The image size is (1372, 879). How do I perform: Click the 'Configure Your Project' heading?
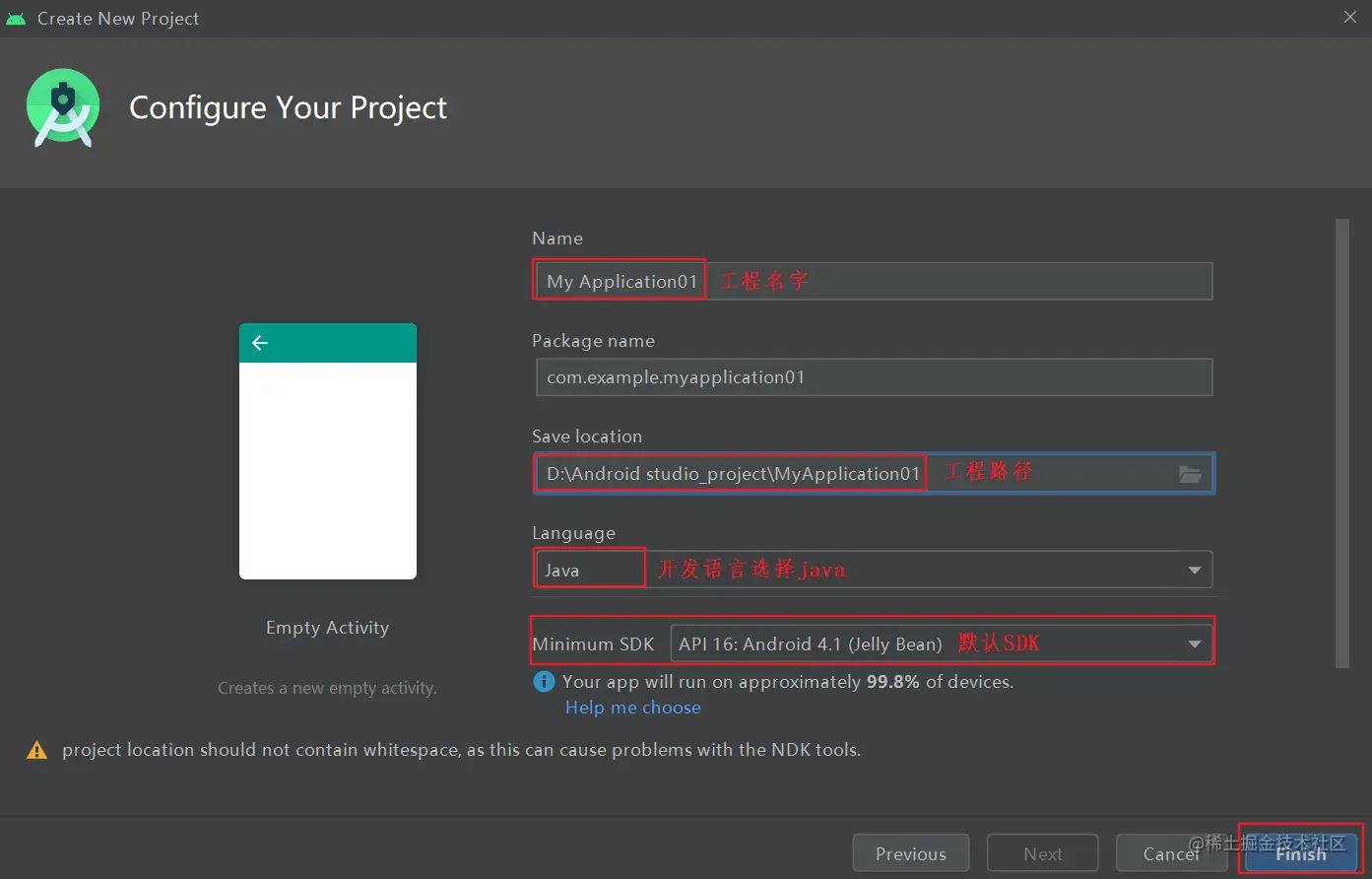288,107
